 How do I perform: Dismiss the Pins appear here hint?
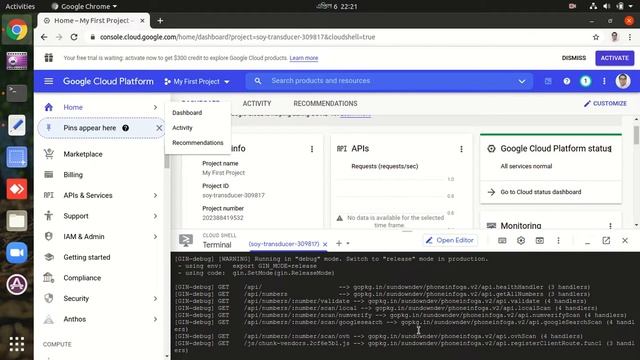tap(159, 128)
